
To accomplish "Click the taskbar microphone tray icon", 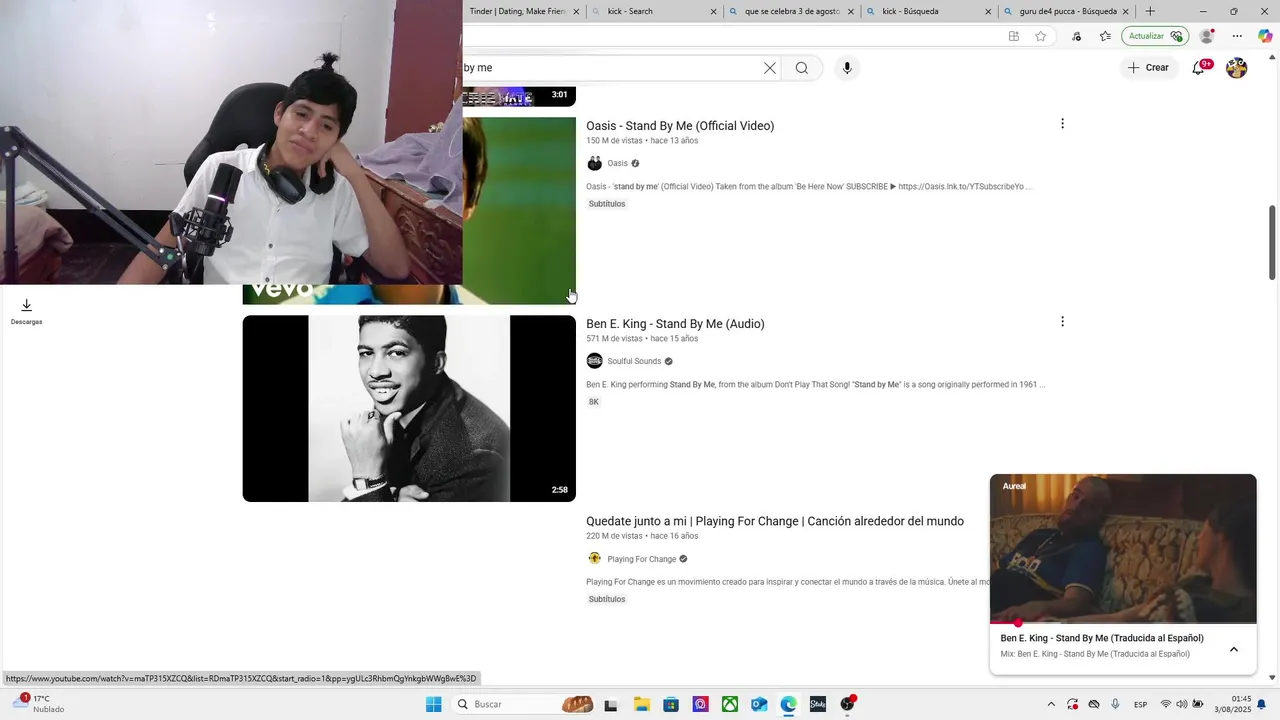I will [x=1115, y=704].
